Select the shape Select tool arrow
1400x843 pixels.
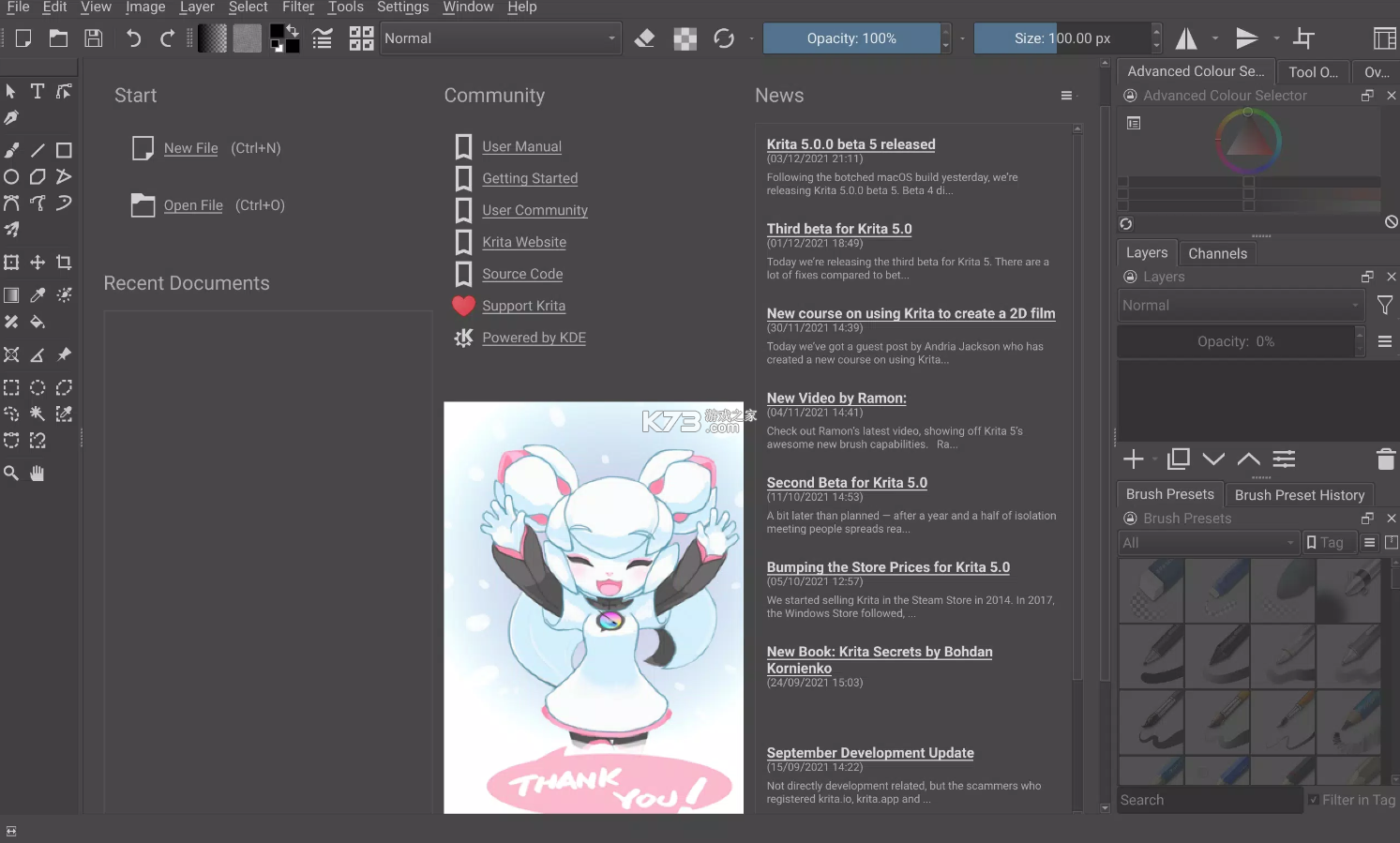pyautogui.click(x=11, y=91)
